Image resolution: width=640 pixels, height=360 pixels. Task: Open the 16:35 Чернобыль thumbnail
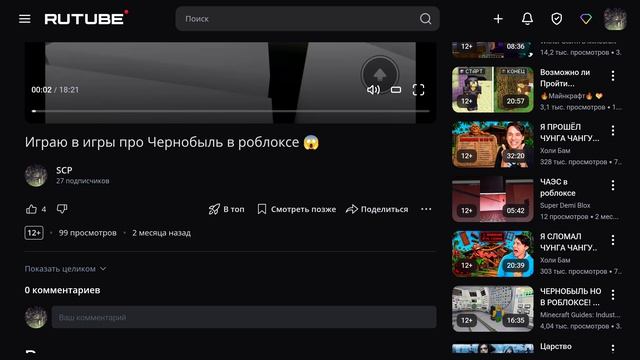(x=493, y=309)
